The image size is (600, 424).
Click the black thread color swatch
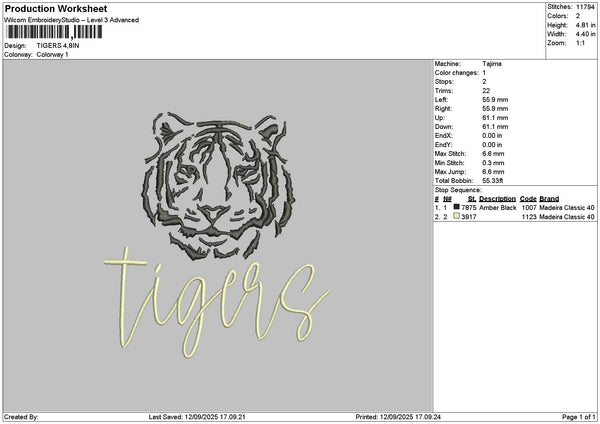point(457,207)
